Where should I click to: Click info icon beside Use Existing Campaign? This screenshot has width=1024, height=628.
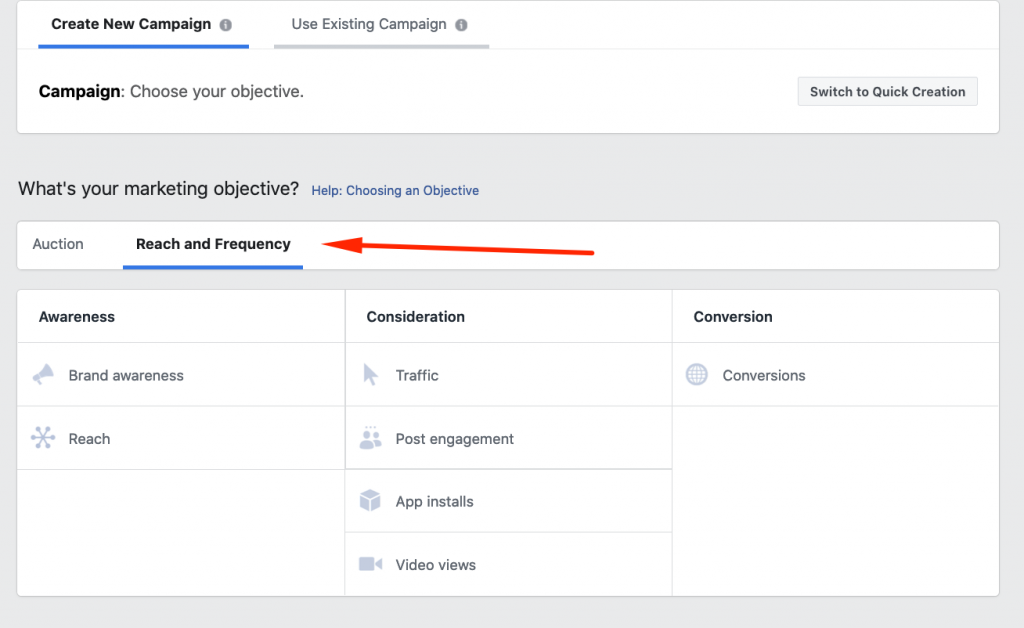pyautogui.click(x=461, y=25)
